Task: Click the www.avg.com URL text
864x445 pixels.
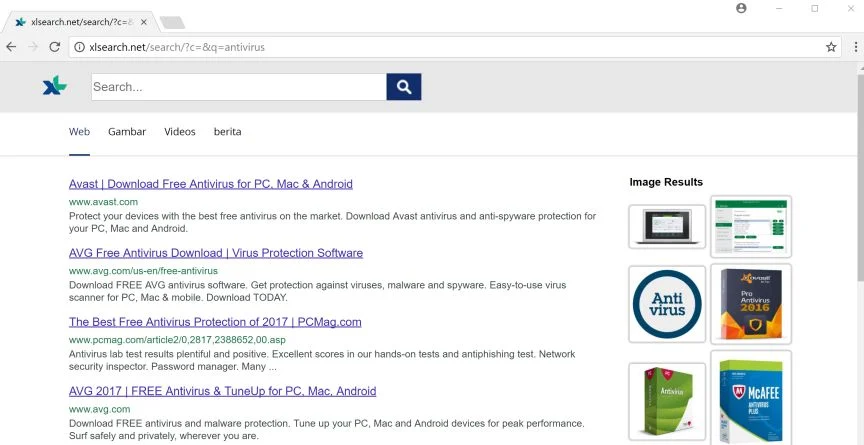Action: (100, 409)
